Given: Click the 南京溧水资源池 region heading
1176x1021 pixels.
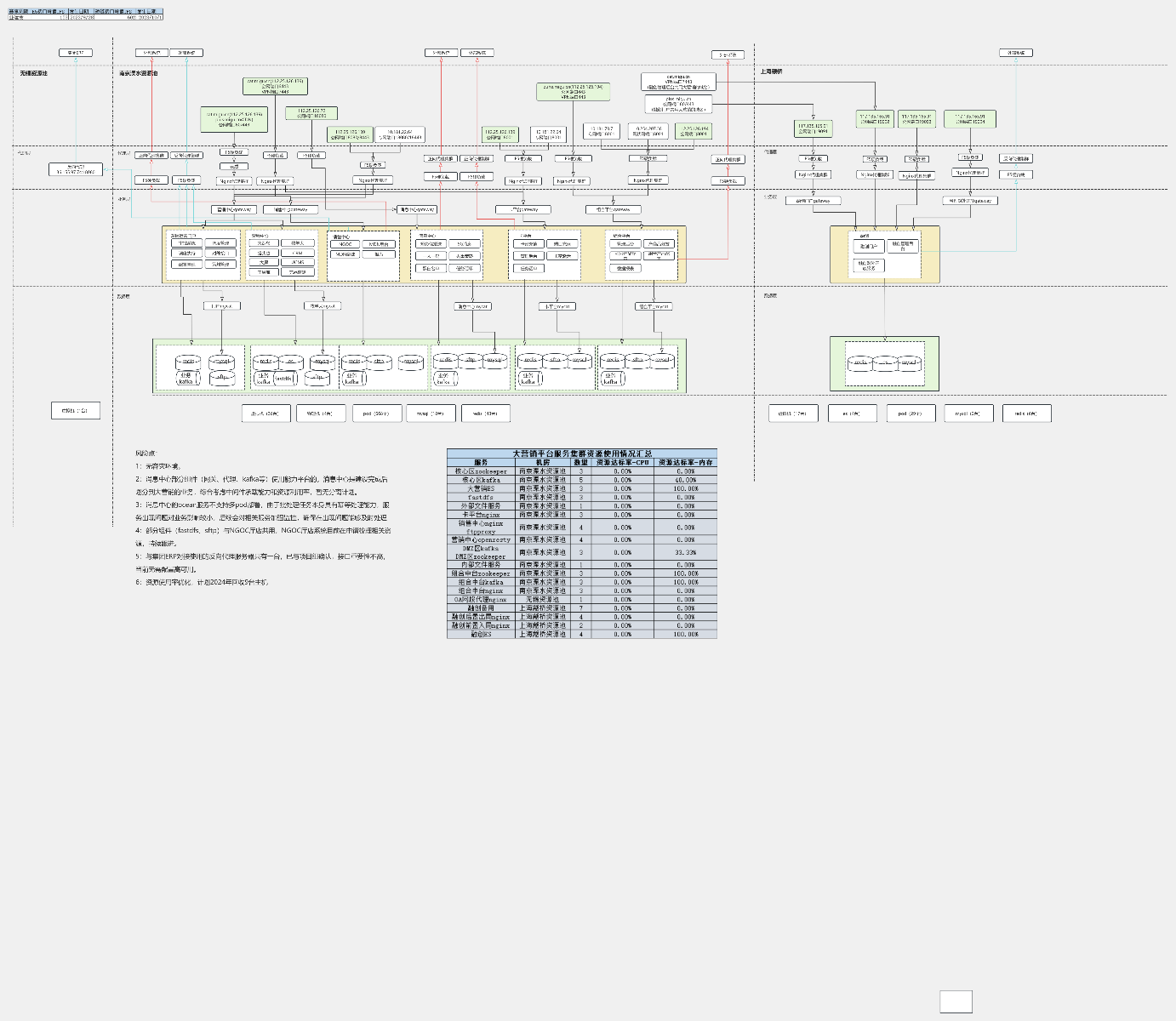Looking at the screenshot, I should 138,73.
